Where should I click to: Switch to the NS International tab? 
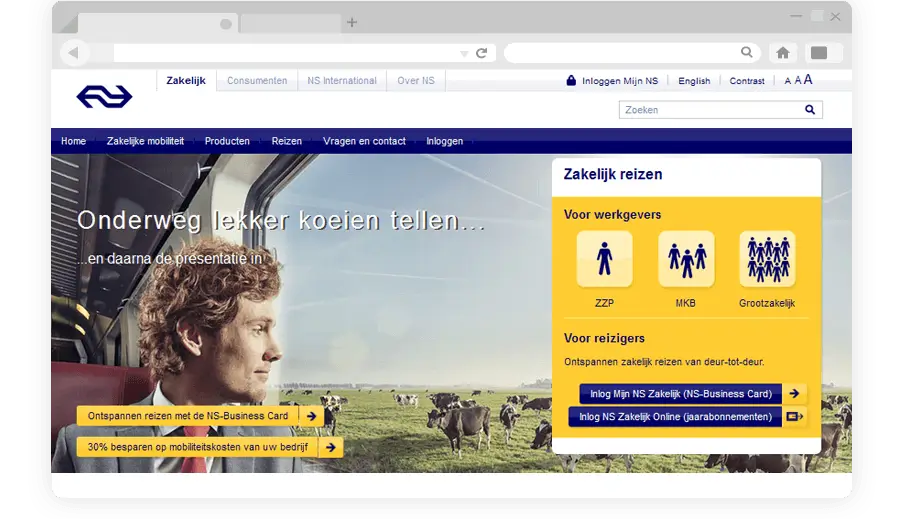point(342,81)
